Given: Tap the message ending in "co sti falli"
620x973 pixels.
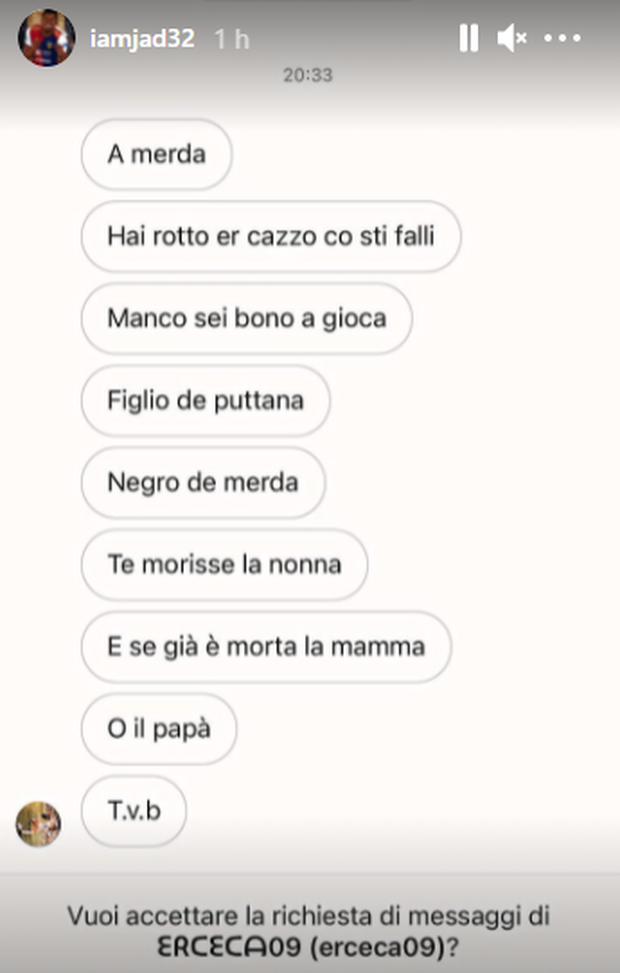Looking at the screenshot, I should (270, 236).
